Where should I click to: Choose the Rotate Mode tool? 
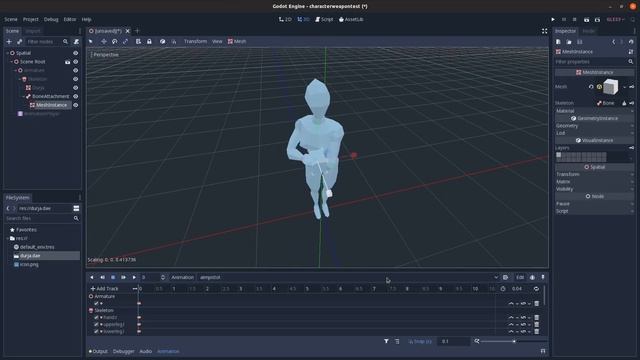click(x=115, y=41)
